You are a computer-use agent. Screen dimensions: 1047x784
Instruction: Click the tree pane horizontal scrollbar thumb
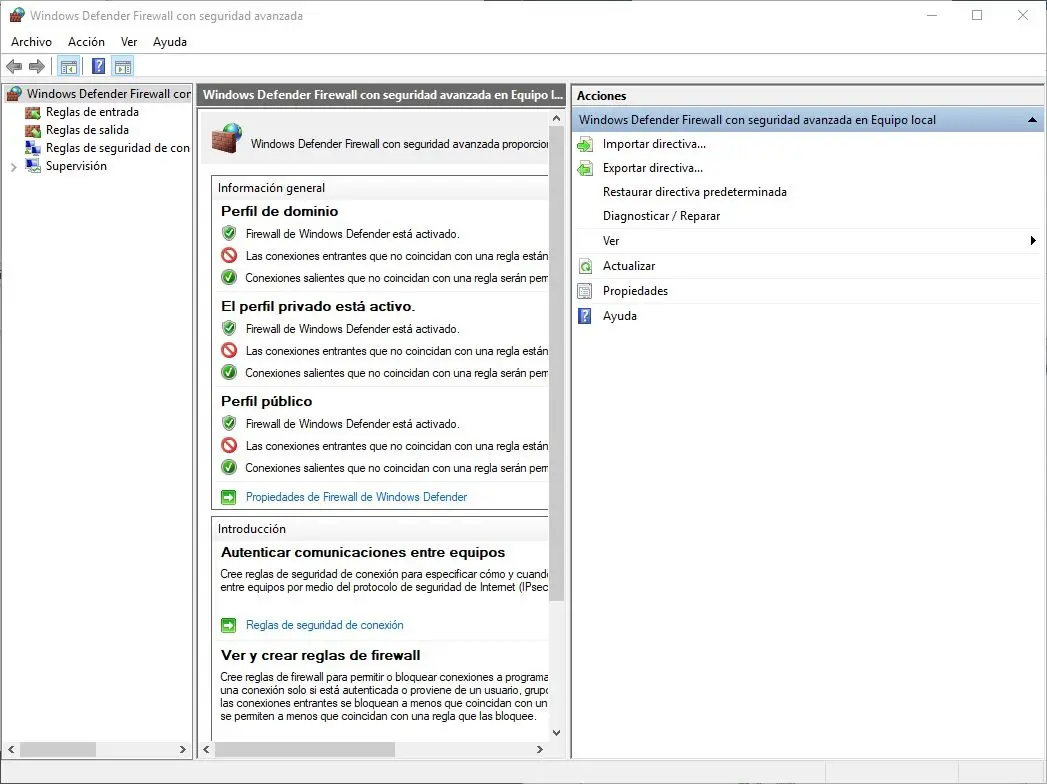57,750
